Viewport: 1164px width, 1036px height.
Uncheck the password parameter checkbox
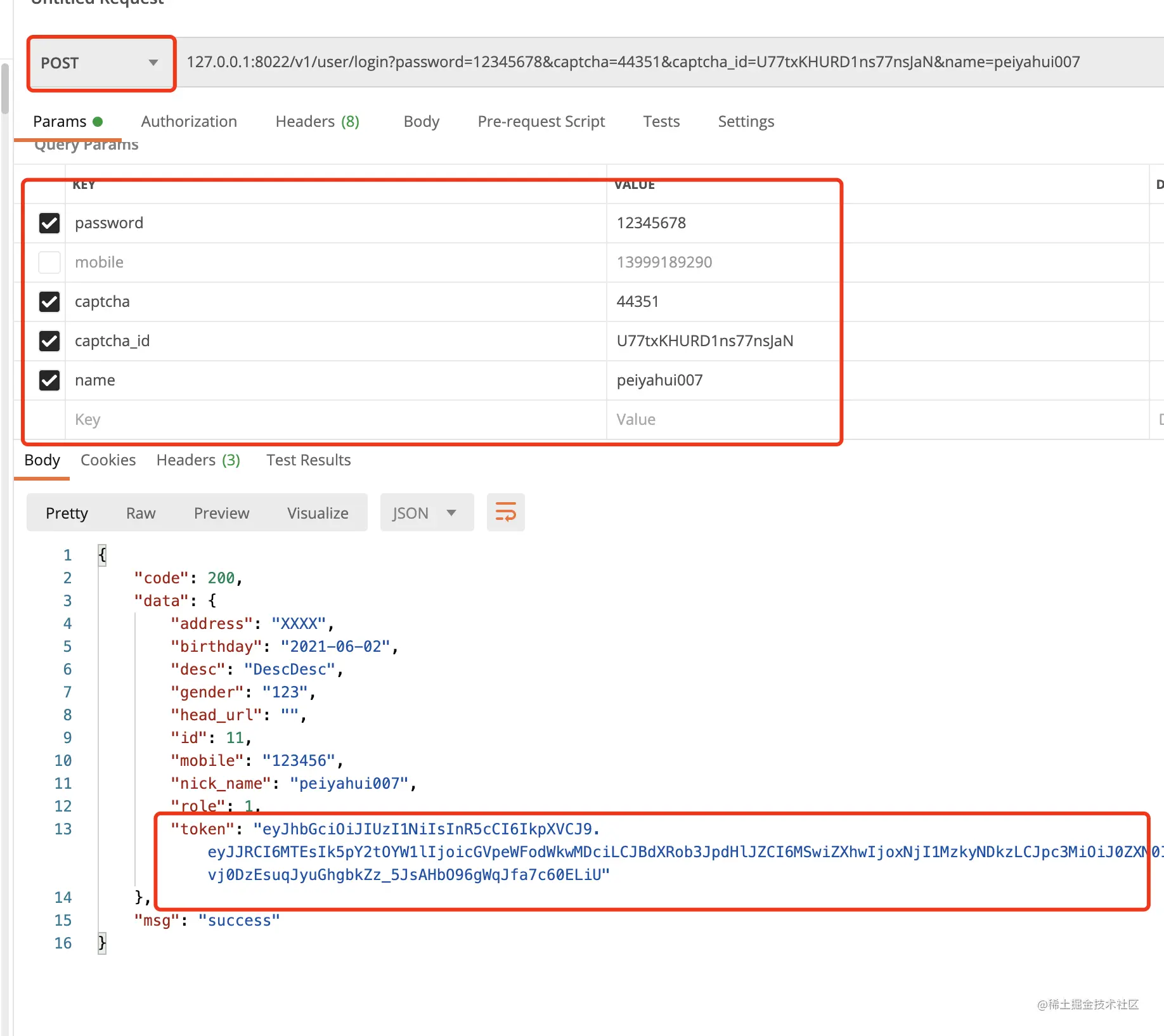tap(49, 223)
